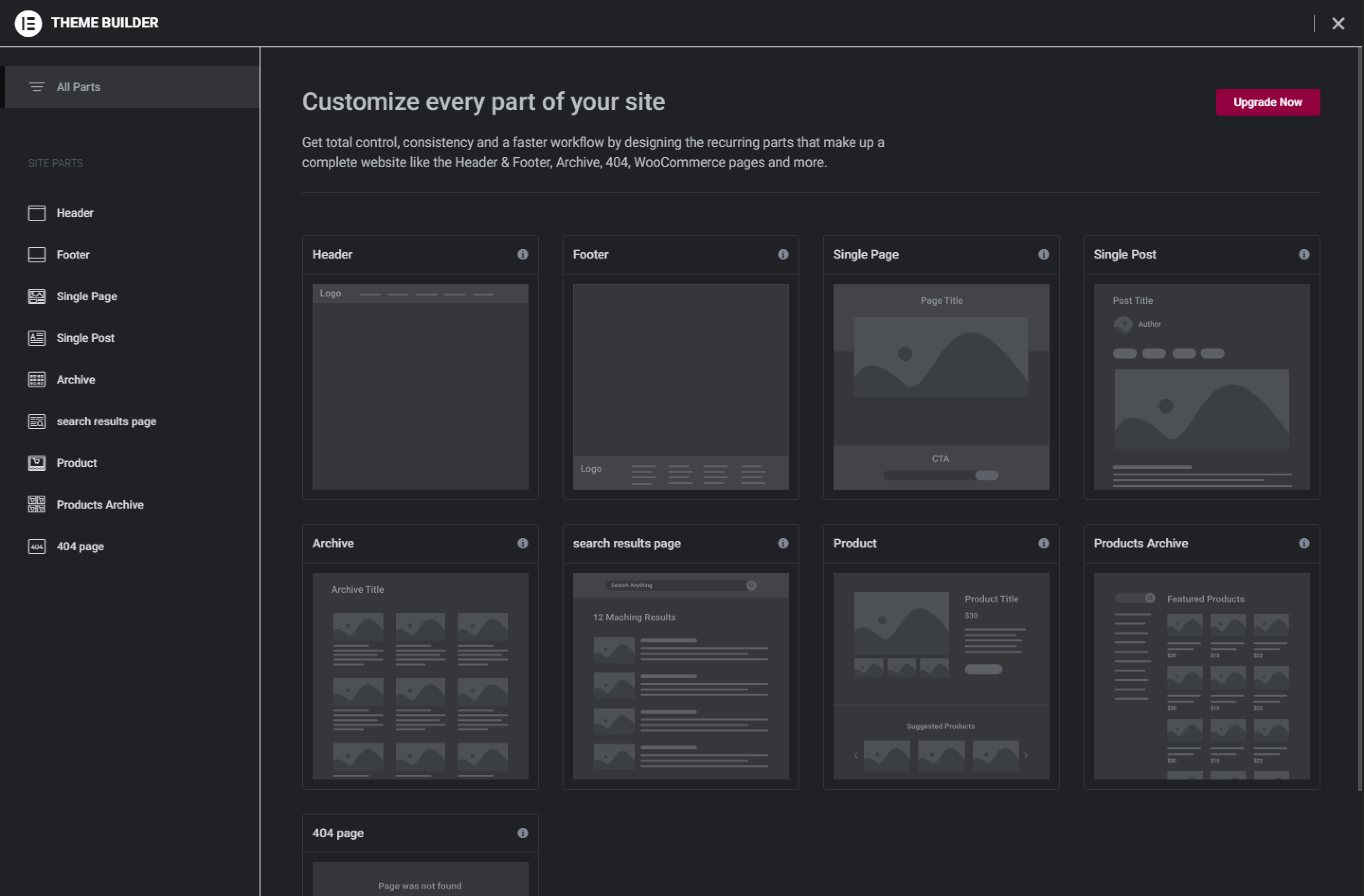Close the Theme Builder window

(x=1337, y=24)
